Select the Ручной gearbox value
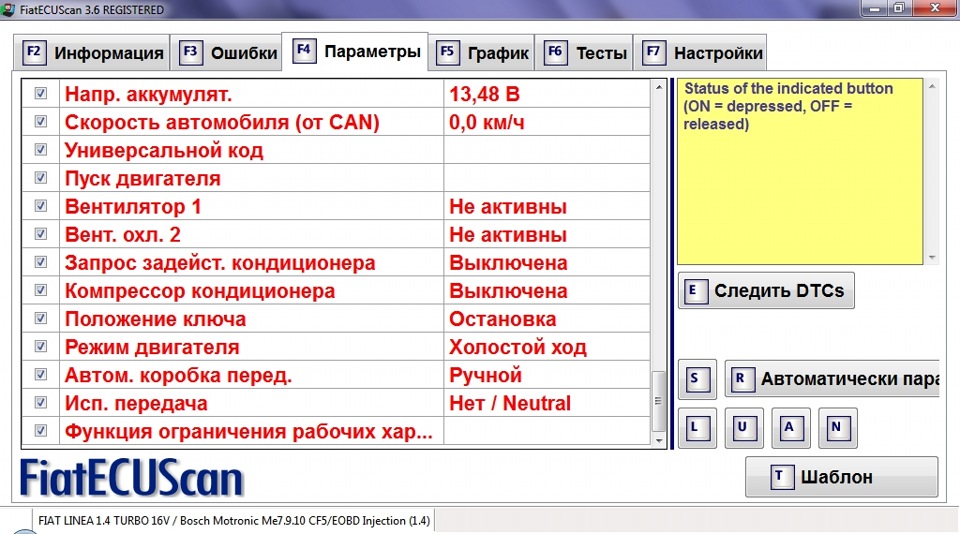The width and height of the screenshot is (960, 534). (x=486, y=375)
